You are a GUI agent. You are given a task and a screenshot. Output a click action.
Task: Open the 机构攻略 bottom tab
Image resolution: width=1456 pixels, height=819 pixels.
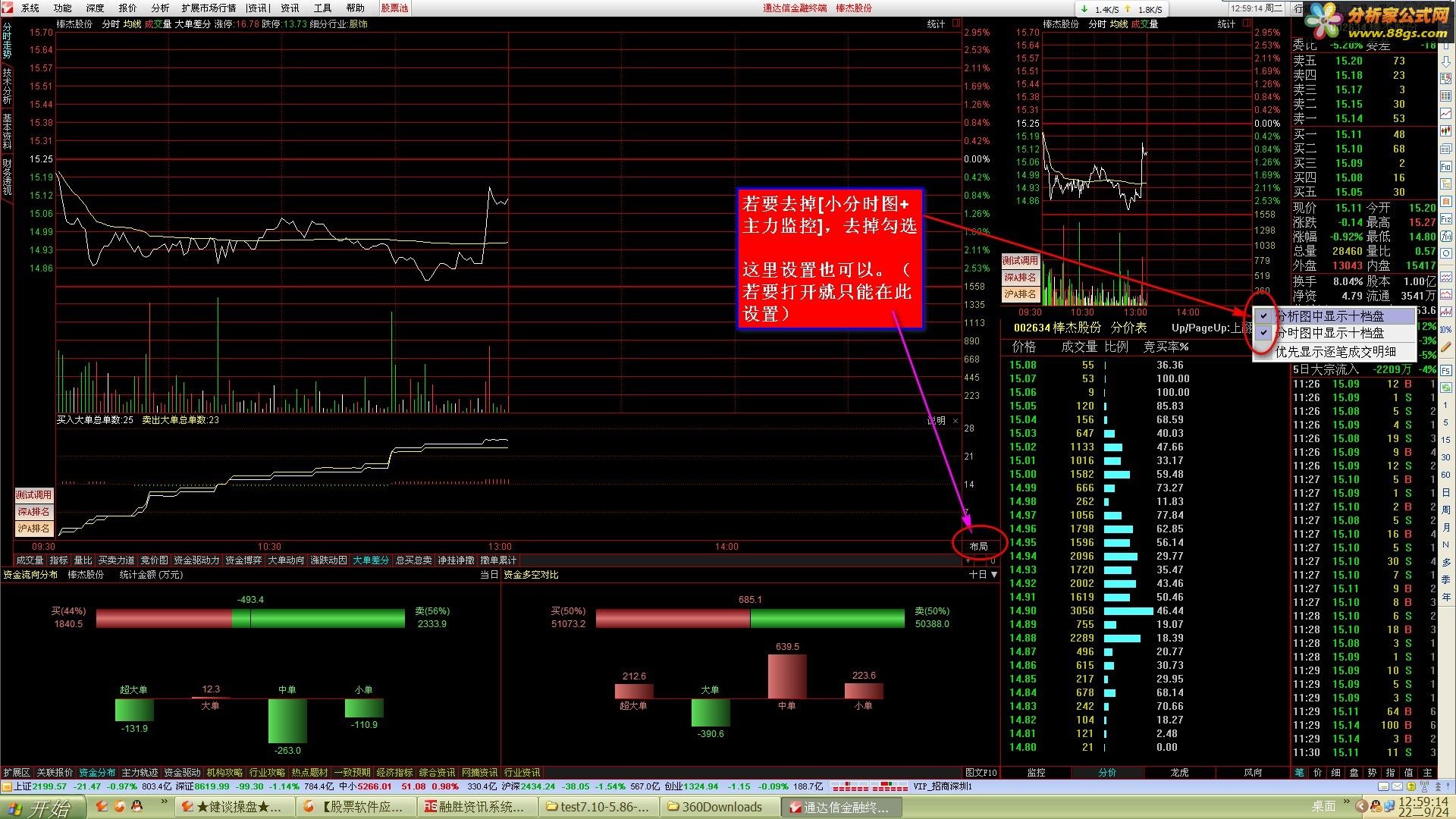[224, 773]
